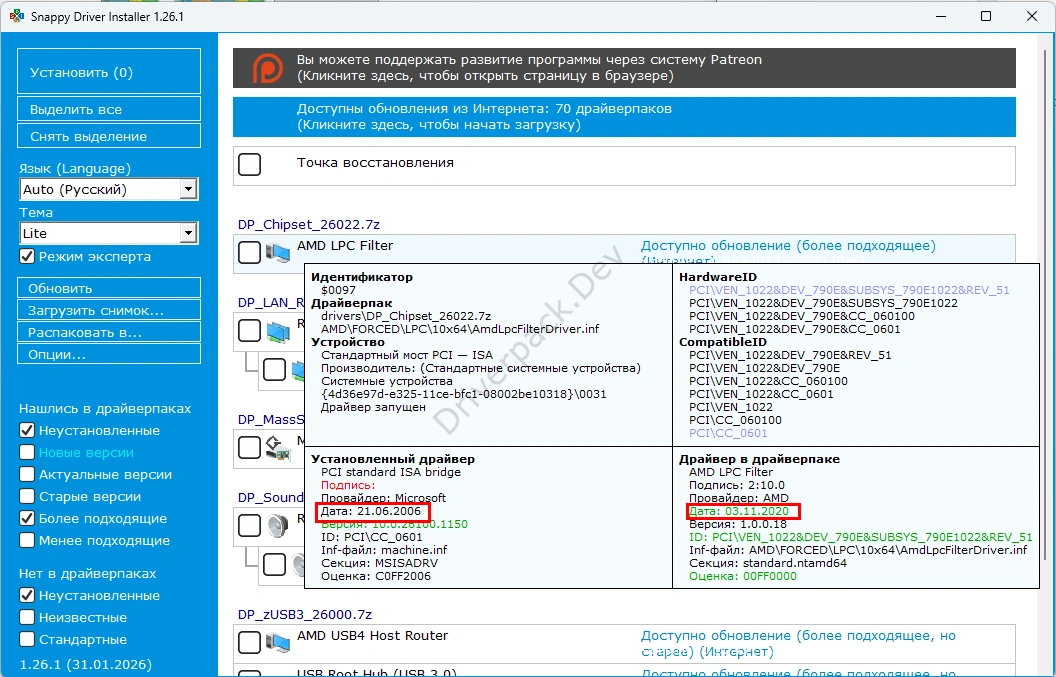Click the AMD USB4 Host Router device icon
The width and height of the screenshot is (1056, 677).
click(277, 643)
